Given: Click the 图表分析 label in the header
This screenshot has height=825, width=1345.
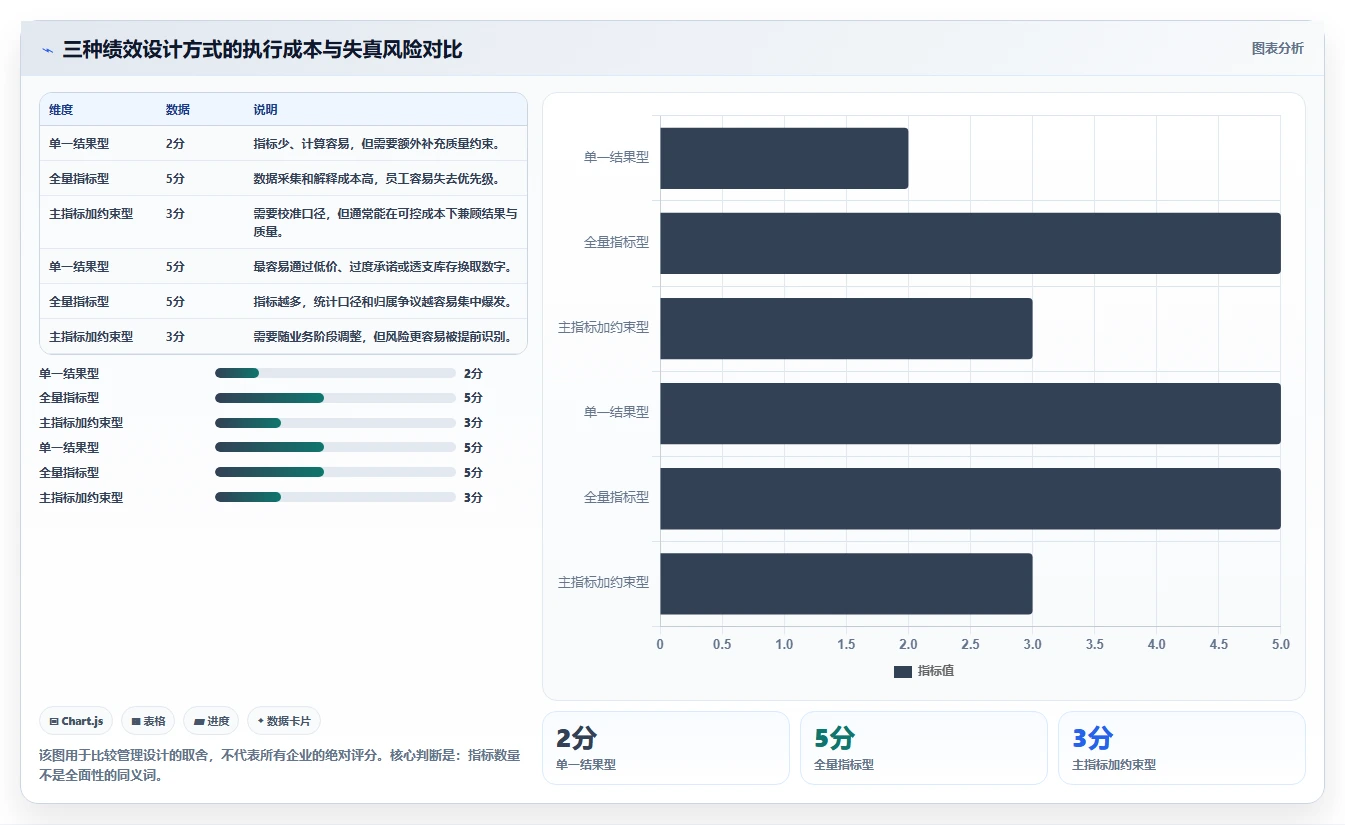Looking at the screenshot, I should point(1278,48).
